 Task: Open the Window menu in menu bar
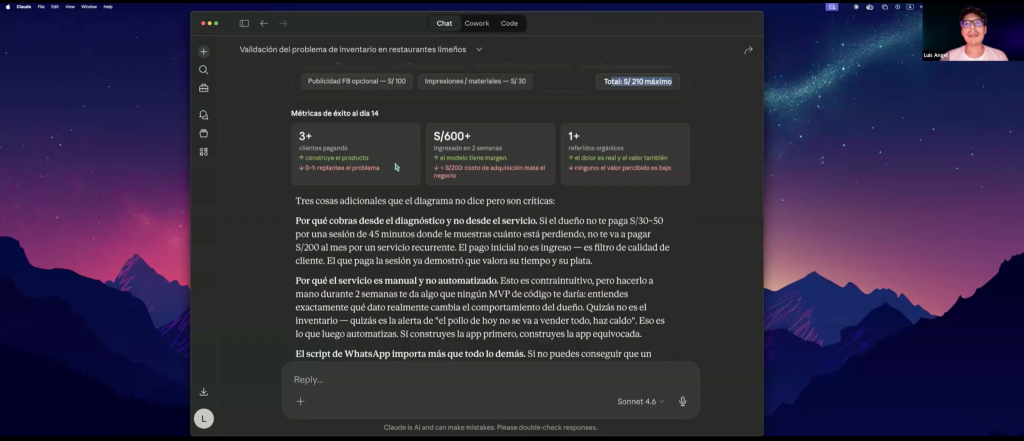[x=89, y=7]
